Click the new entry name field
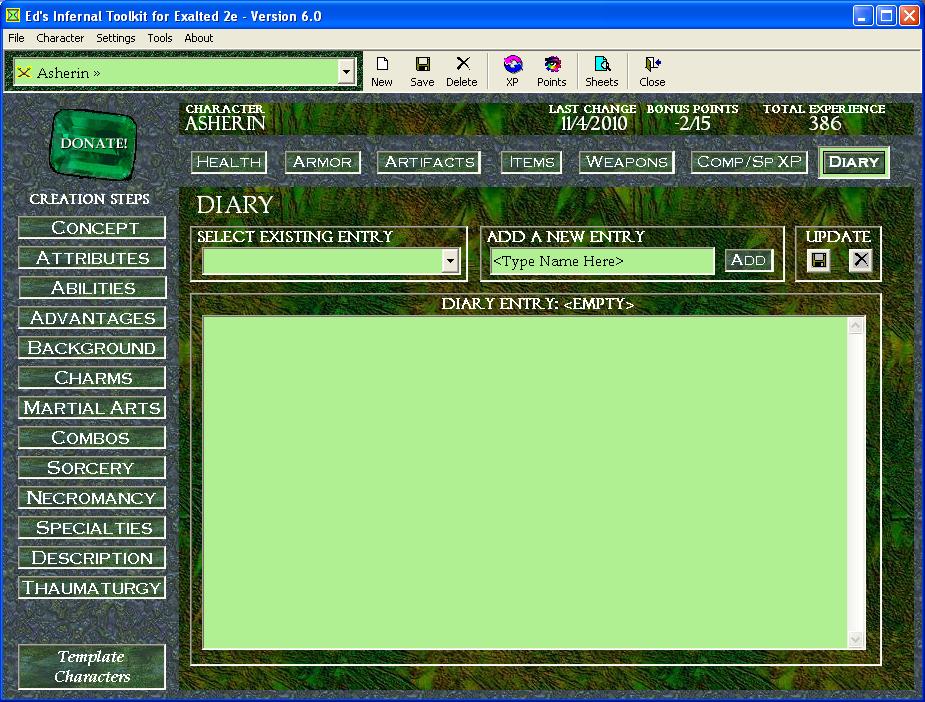The image size is (925, 702). pyautogui.click(x=602, y=261)
